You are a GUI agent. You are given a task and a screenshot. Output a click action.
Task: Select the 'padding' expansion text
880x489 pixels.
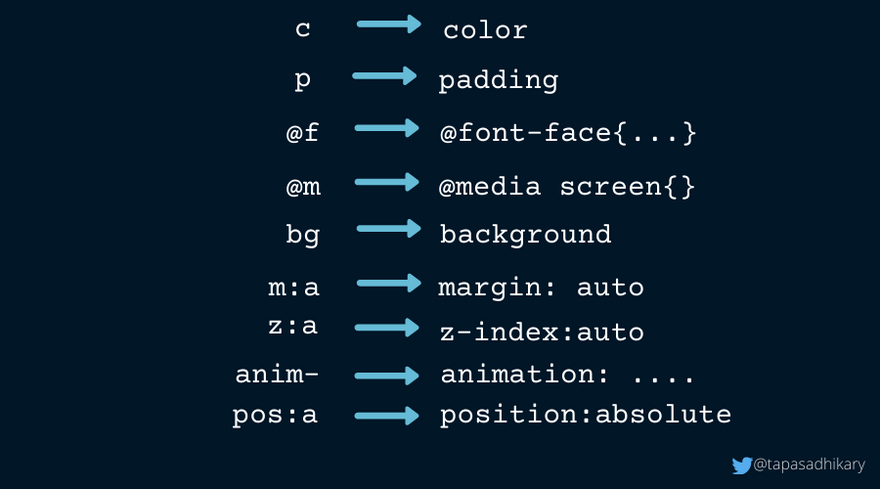(x=498, y=81)
